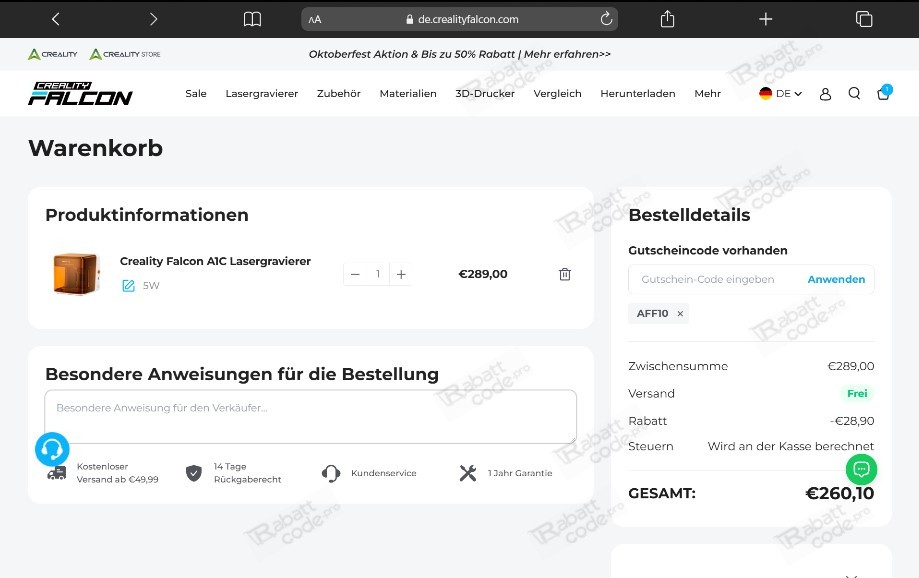Go forward with the browser forward arrow
The image size is (919, 578).
coord(154,19)
